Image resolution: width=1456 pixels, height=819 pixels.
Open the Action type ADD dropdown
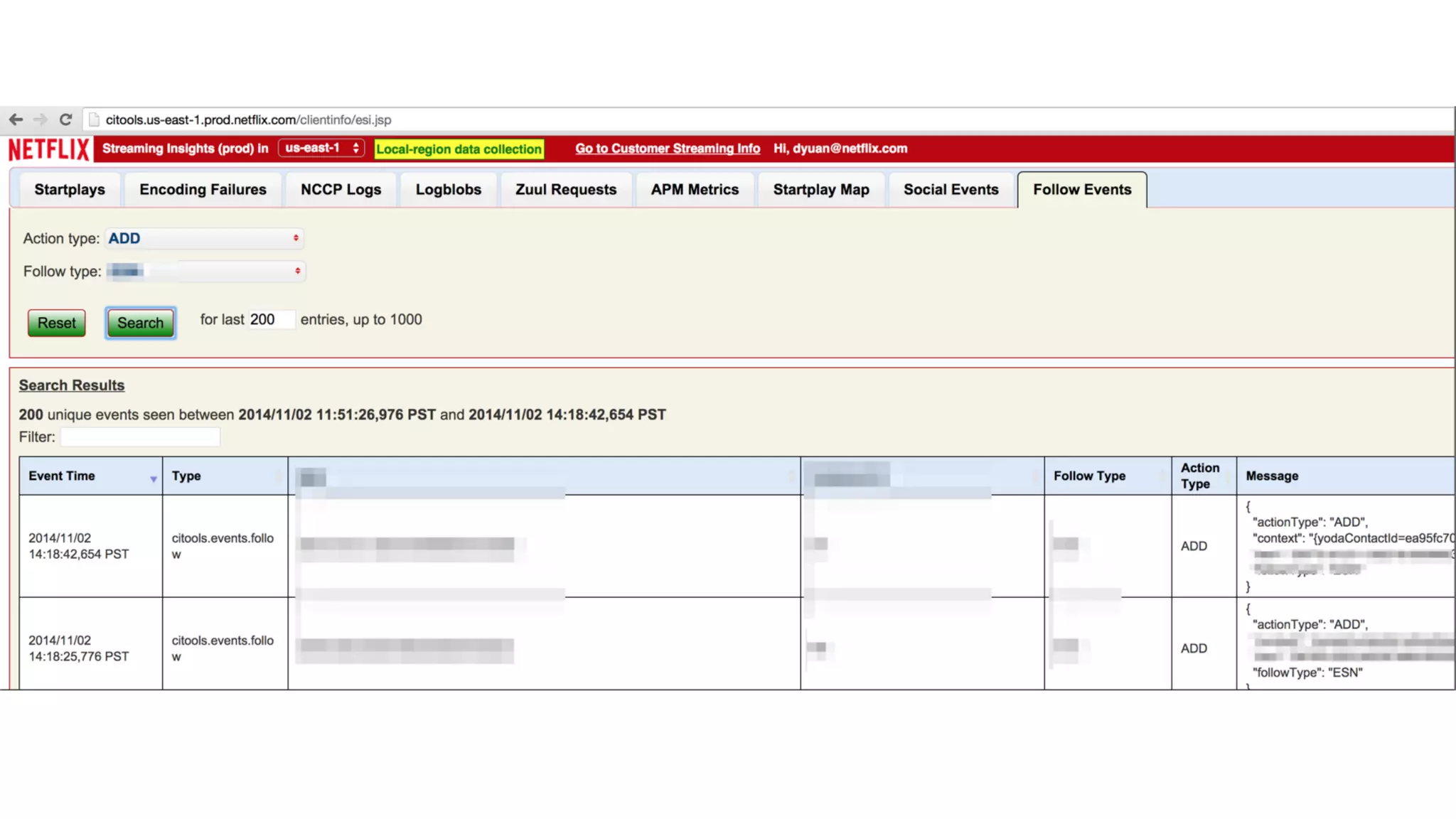[204, 238]
